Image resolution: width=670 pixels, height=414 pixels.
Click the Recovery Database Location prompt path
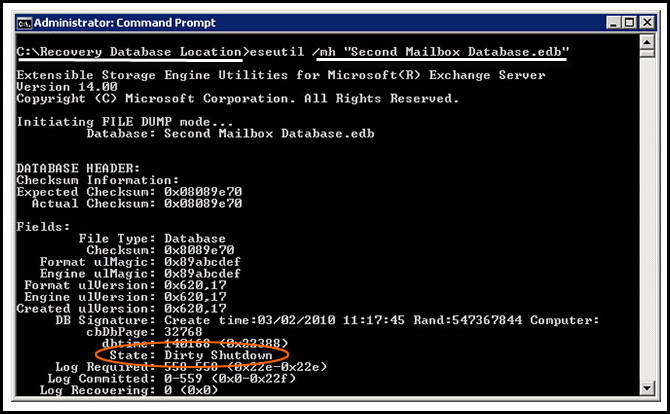pyautogui.click(x=129, y=52)
